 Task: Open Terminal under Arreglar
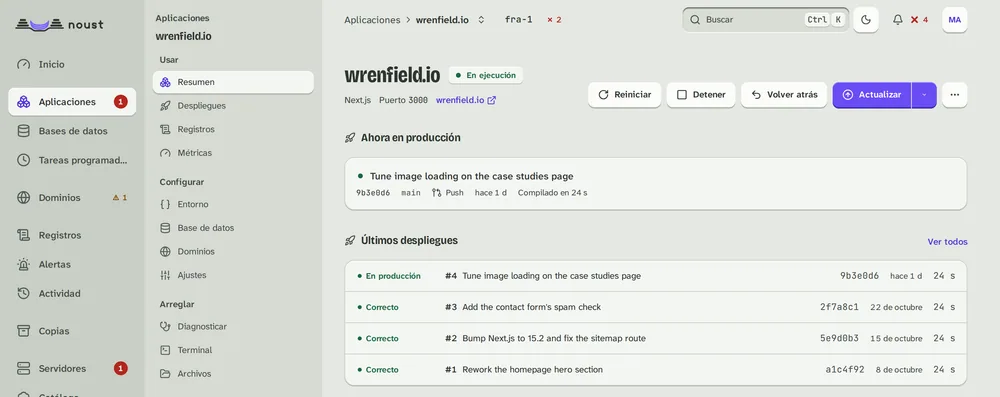click(x=233, y=350)
